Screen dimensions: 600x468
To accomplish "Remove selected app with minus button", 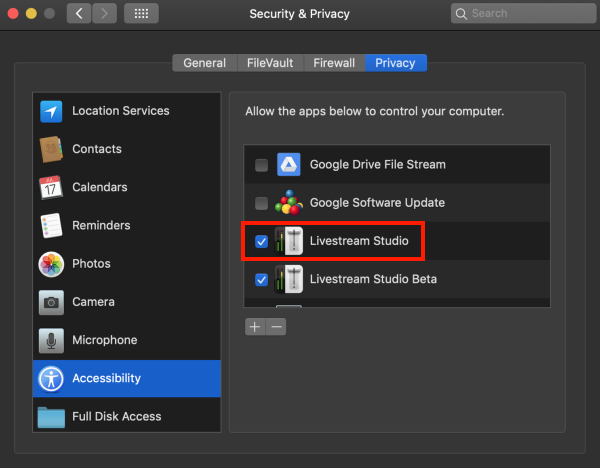I will click(x=276, y=326).
